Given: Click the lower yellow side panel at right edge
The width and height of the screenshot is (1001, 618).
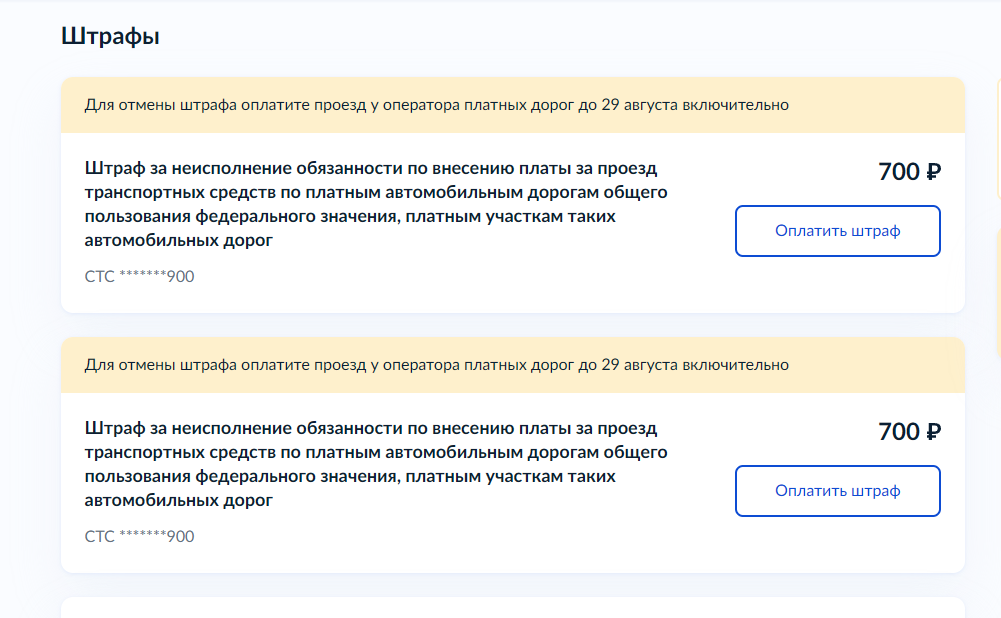Looking at the screenshot, I should [x=998, y=292].
